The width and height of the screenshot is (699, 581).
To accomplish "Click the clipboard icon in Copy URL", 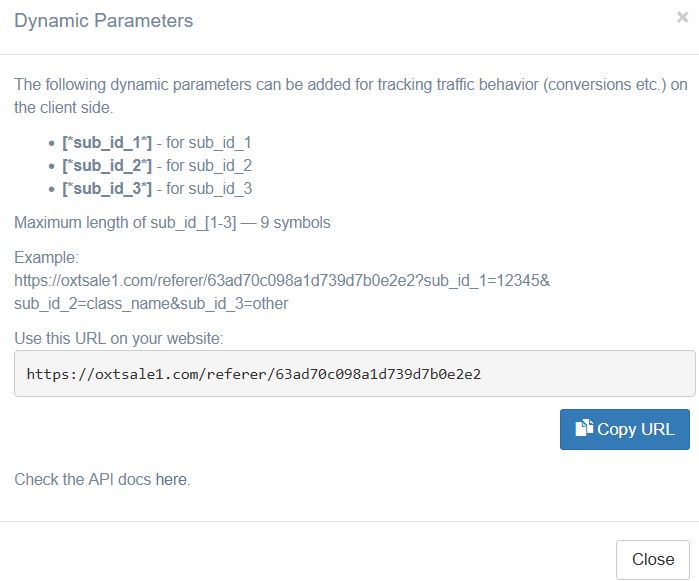I will [x=584, y=429].
